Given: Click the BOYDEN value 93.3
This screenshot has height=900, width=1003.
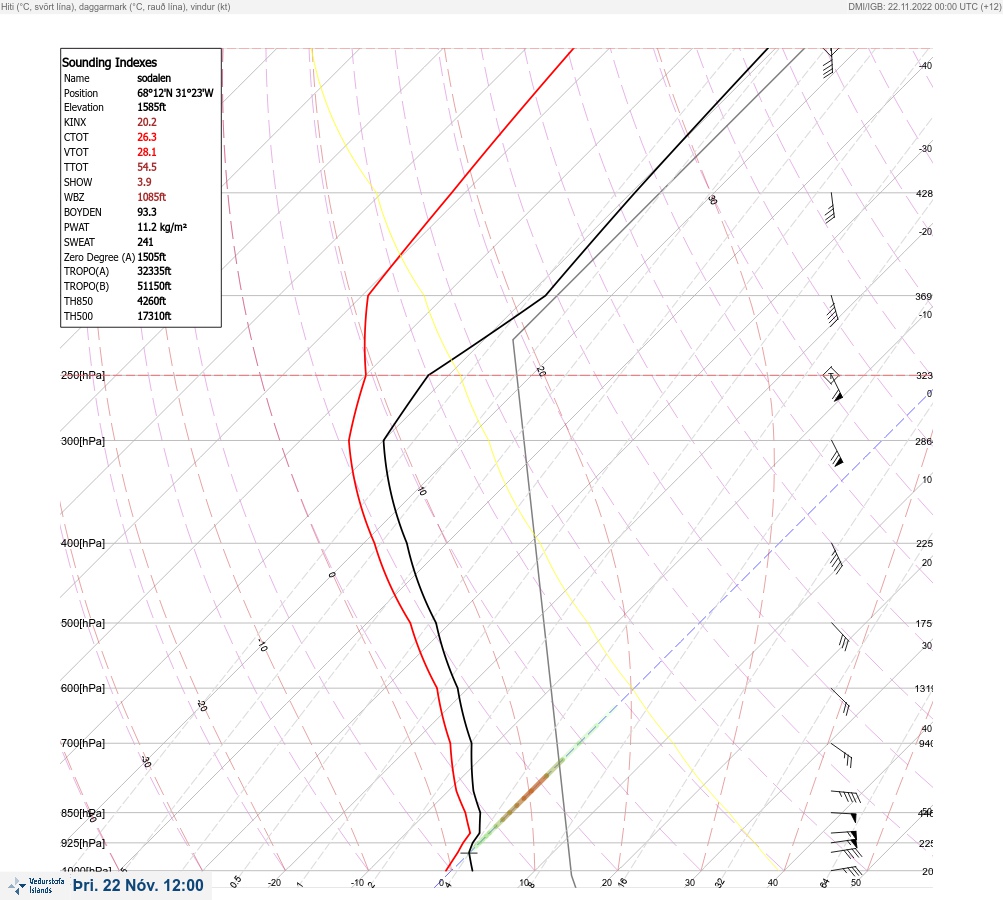Looking at the screenshot, I should click(x=146, y=212).
